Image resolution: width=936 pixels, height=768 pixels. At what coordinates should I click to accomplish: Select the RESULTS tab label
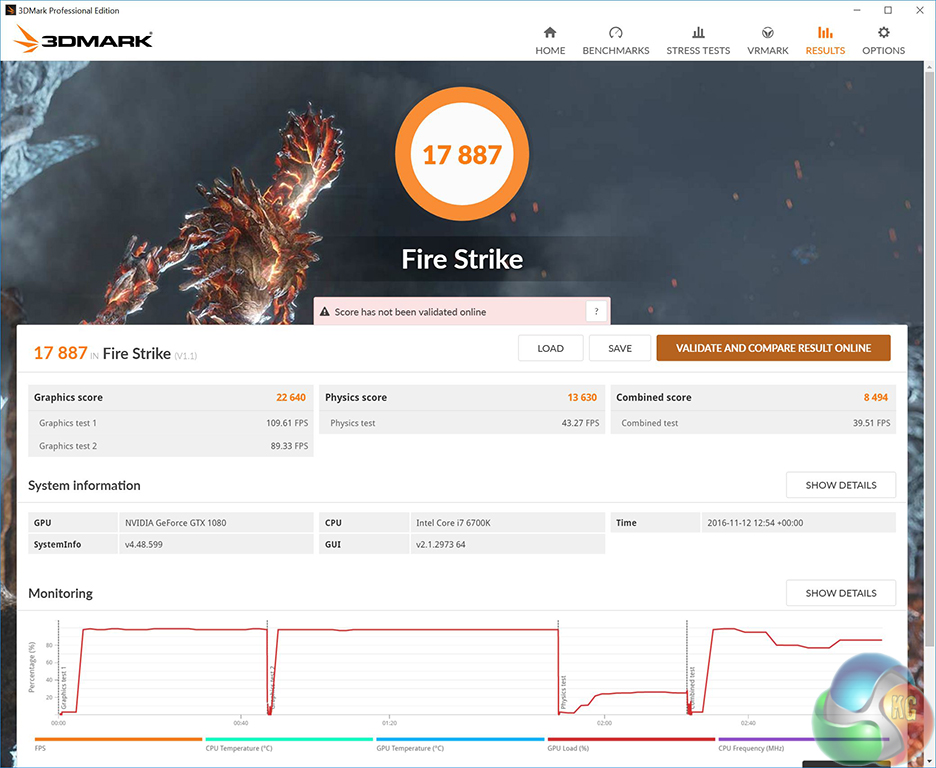(x=825, y=51)
